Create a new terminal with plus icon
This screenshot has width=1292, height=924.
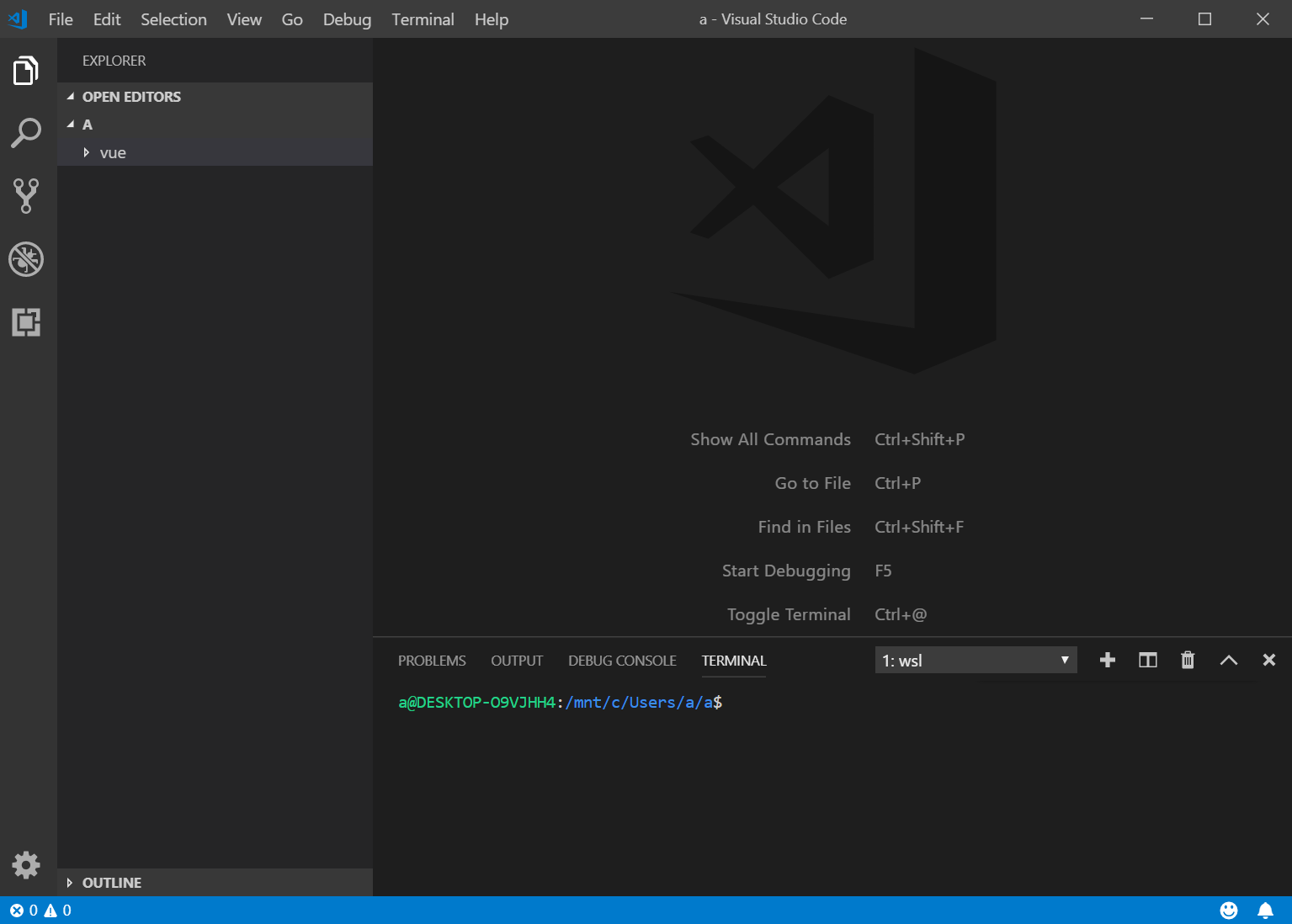coord(1108,661)
